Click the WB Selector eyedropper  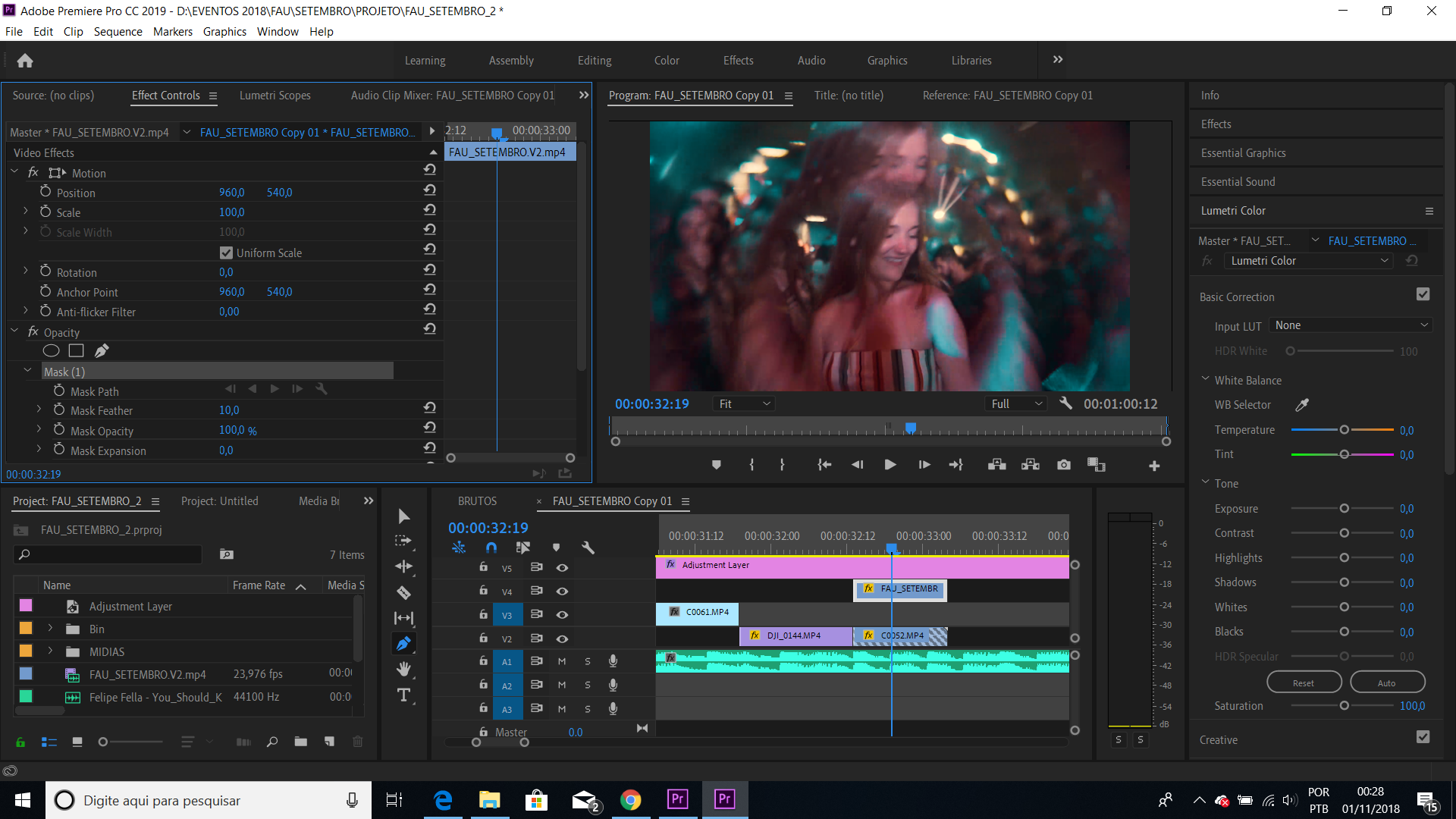1302,405
